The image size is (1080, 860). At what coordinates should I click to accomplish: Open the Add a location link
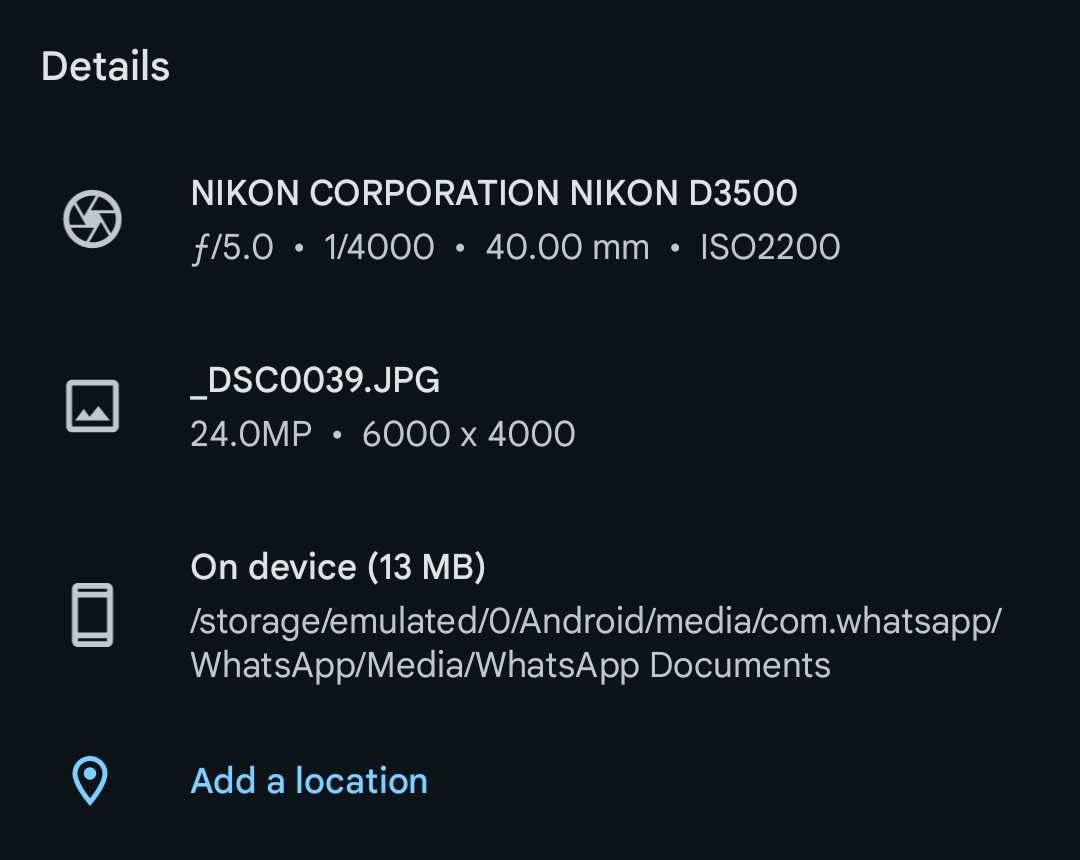coord(309,781)
